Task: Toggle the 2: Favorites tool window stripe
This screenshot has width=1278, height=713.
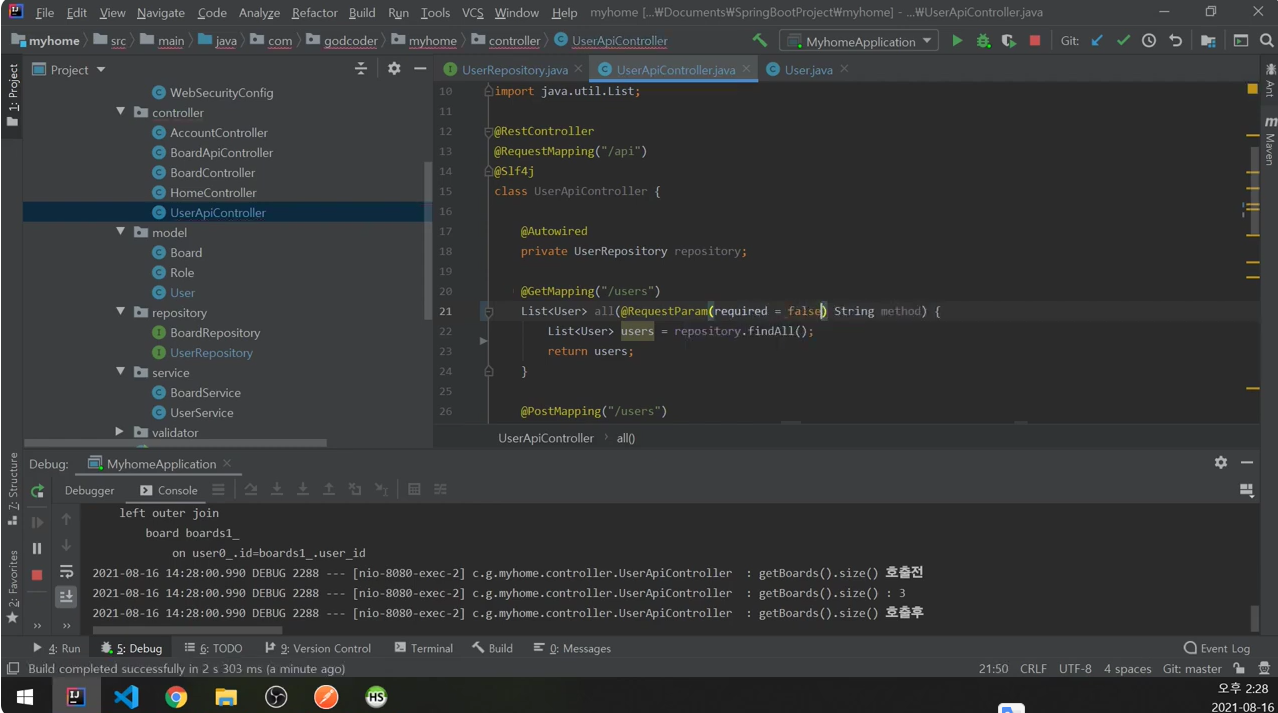Action: click(13, 587)
